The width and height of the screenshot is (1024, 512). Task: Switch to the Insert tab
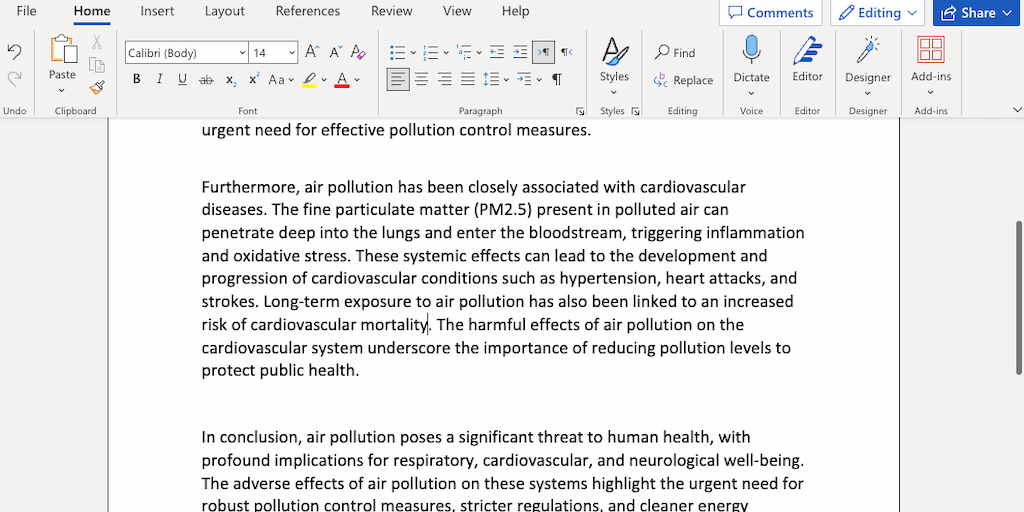157,11
